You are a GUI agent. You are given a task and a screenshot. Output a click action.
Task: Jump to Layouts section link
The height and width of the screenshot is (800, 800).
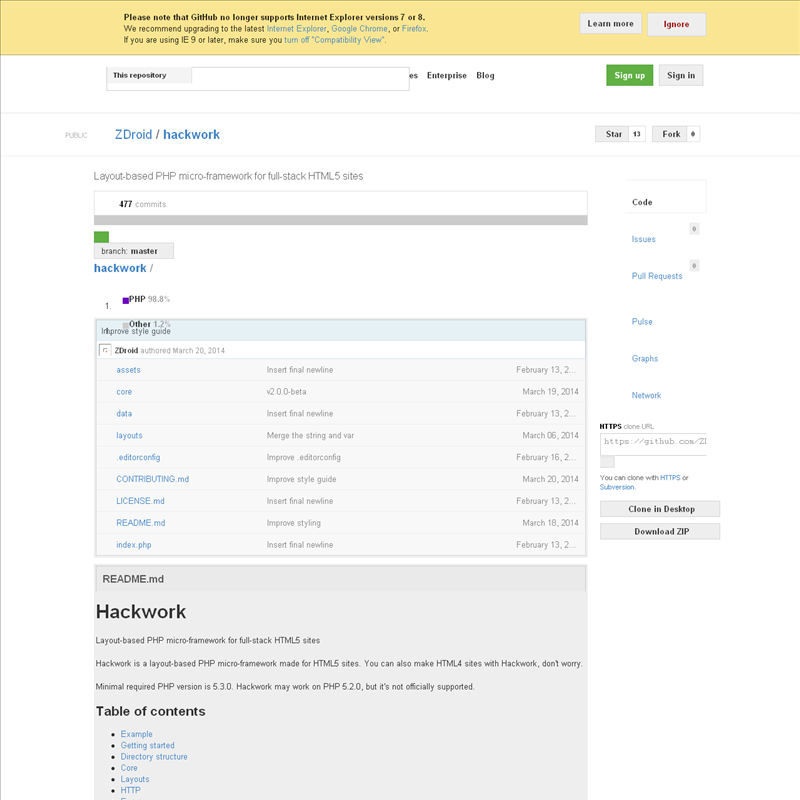click(135, 779)
